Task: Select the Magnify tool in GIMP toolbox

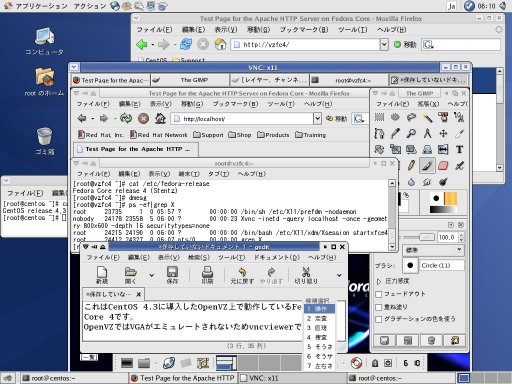Action: click(411, 133)
